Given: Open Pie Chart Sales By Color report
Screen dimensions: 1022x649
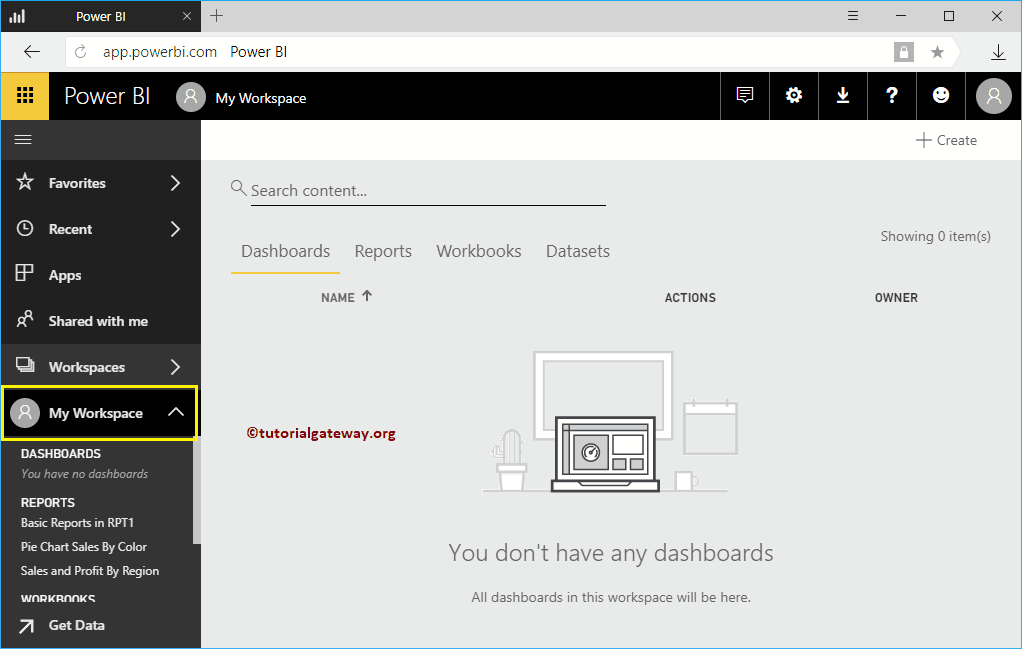Looking at the screenshot, I should [x=83, y=547].
